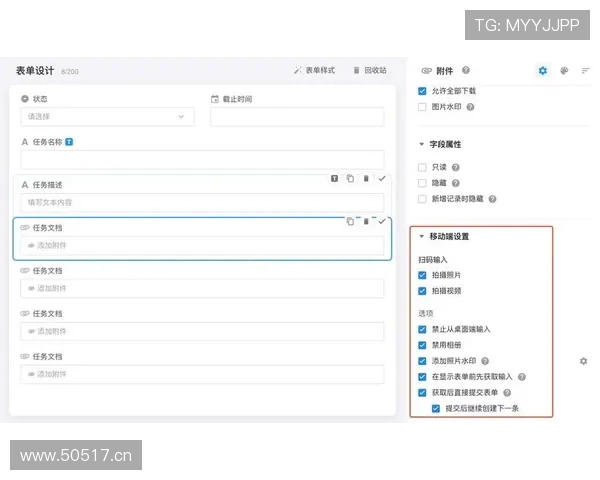Open the 状态 请选择 dropdown
The width and height of the screenshot is (600, 480).
pyautogui.click(x=107, y=117)
